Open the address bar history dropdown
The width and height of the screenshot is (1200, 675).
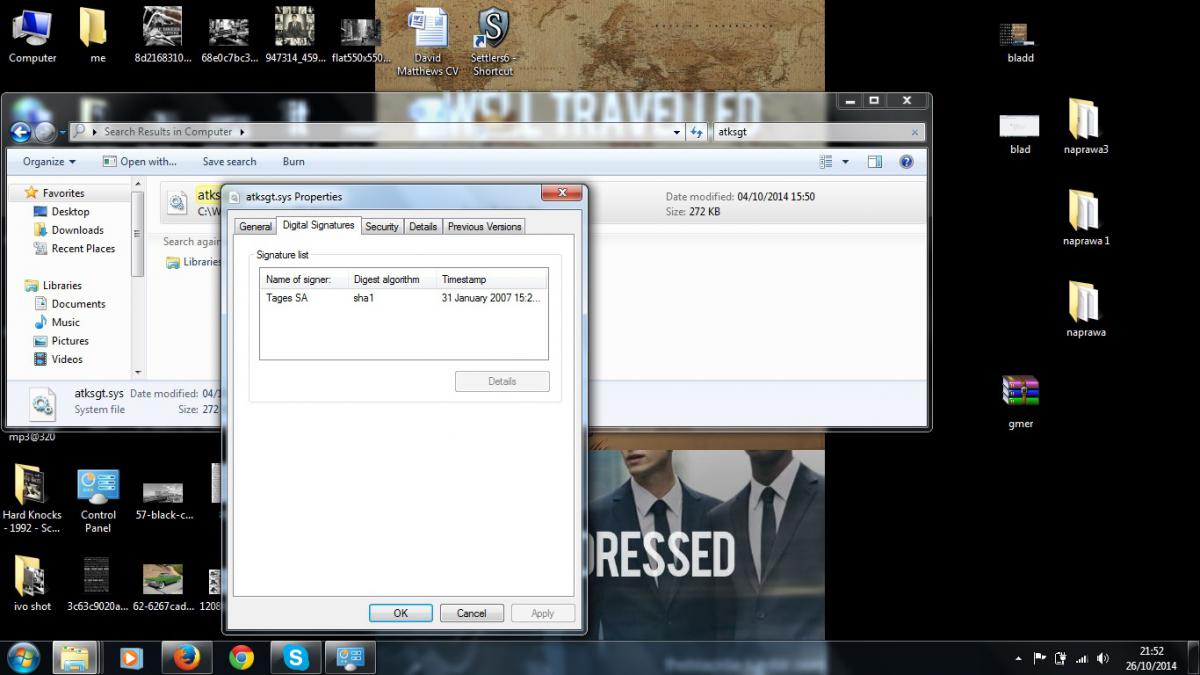[678, 132]
